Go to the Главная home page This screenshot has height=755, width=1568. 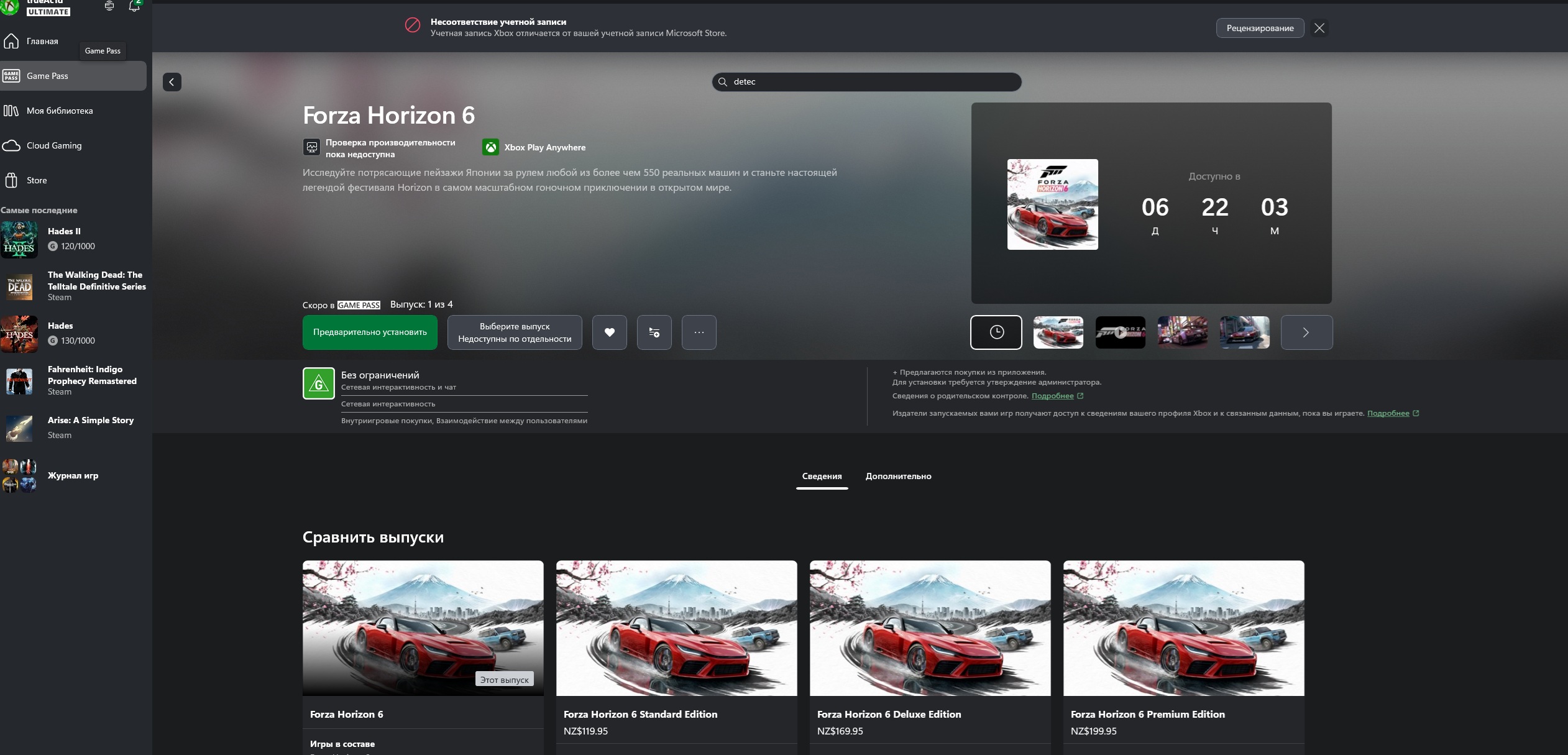pos(73,41)
